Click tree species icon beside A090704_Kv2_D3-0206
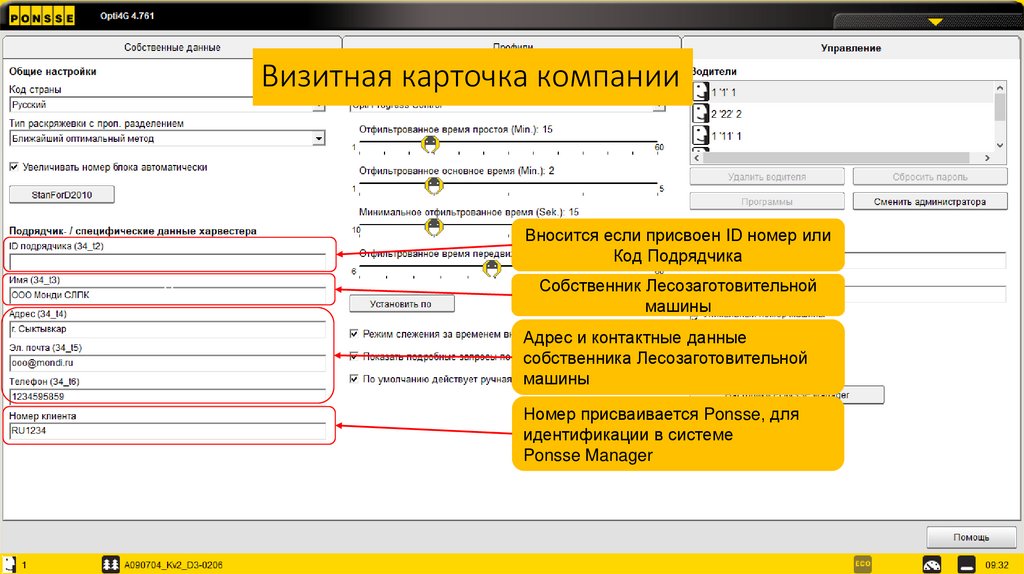1024x574 pixels. pyautogui.click(x=110, y=564)
